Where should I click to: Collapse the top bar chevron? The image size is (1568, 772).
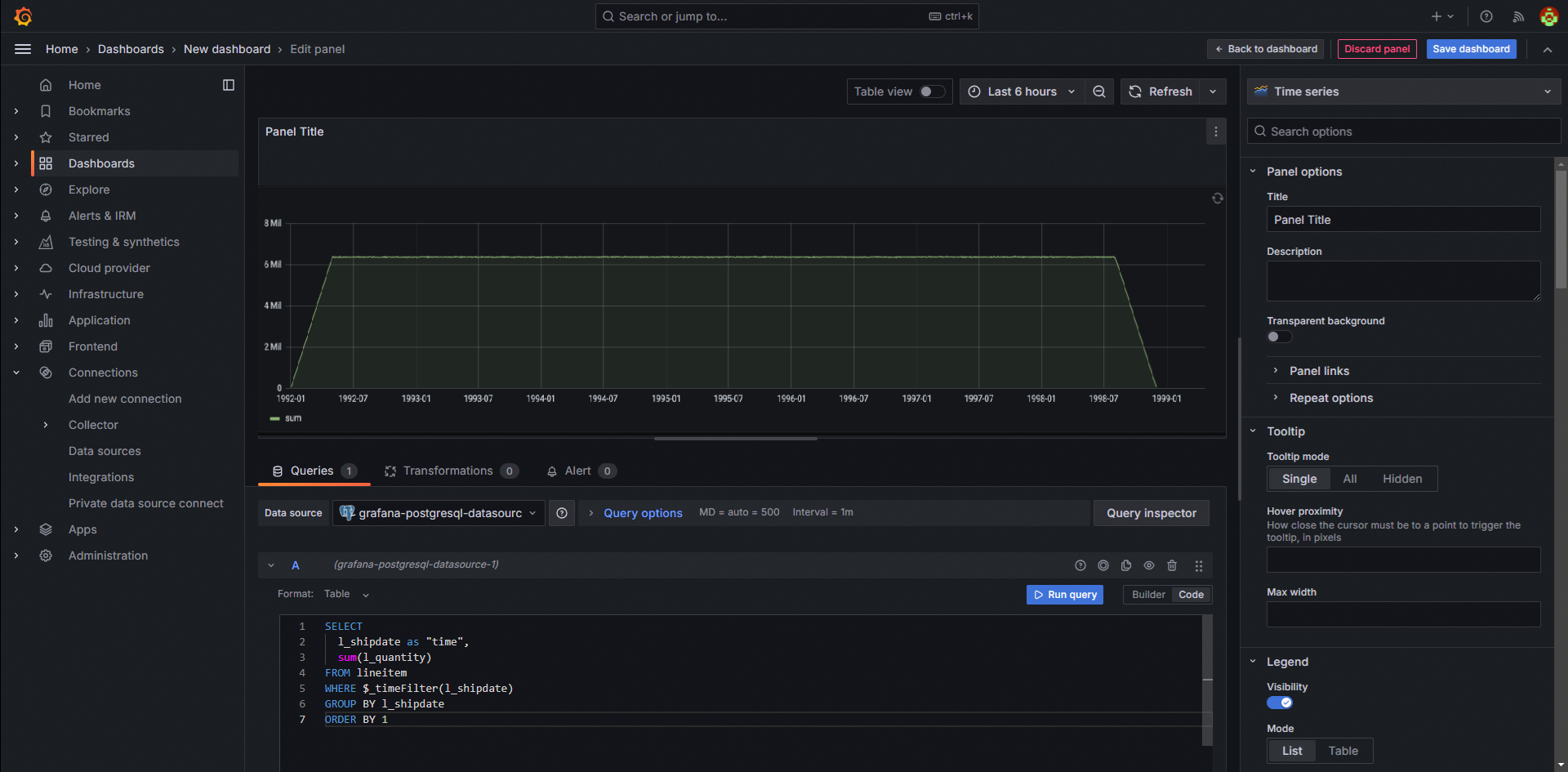coord(1548,49)
